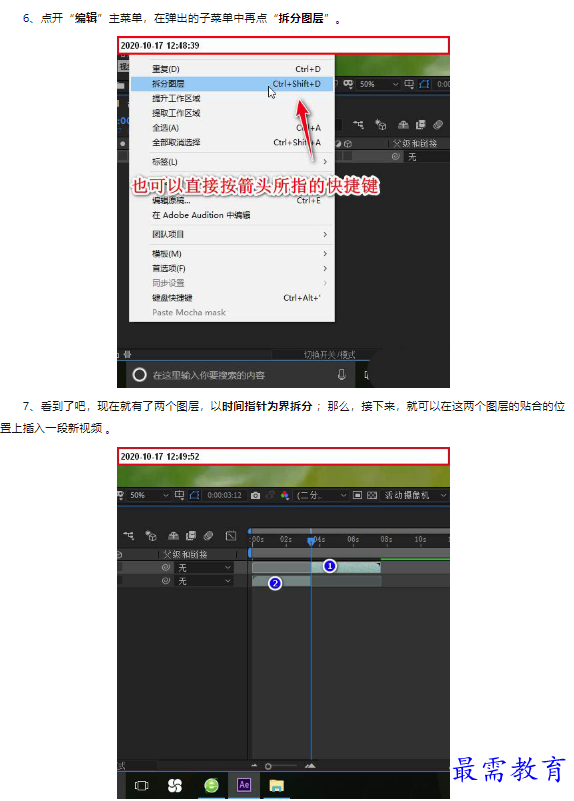
Task: Click frame blending icon in timeline screenshot
Action: tap(191, 535)
